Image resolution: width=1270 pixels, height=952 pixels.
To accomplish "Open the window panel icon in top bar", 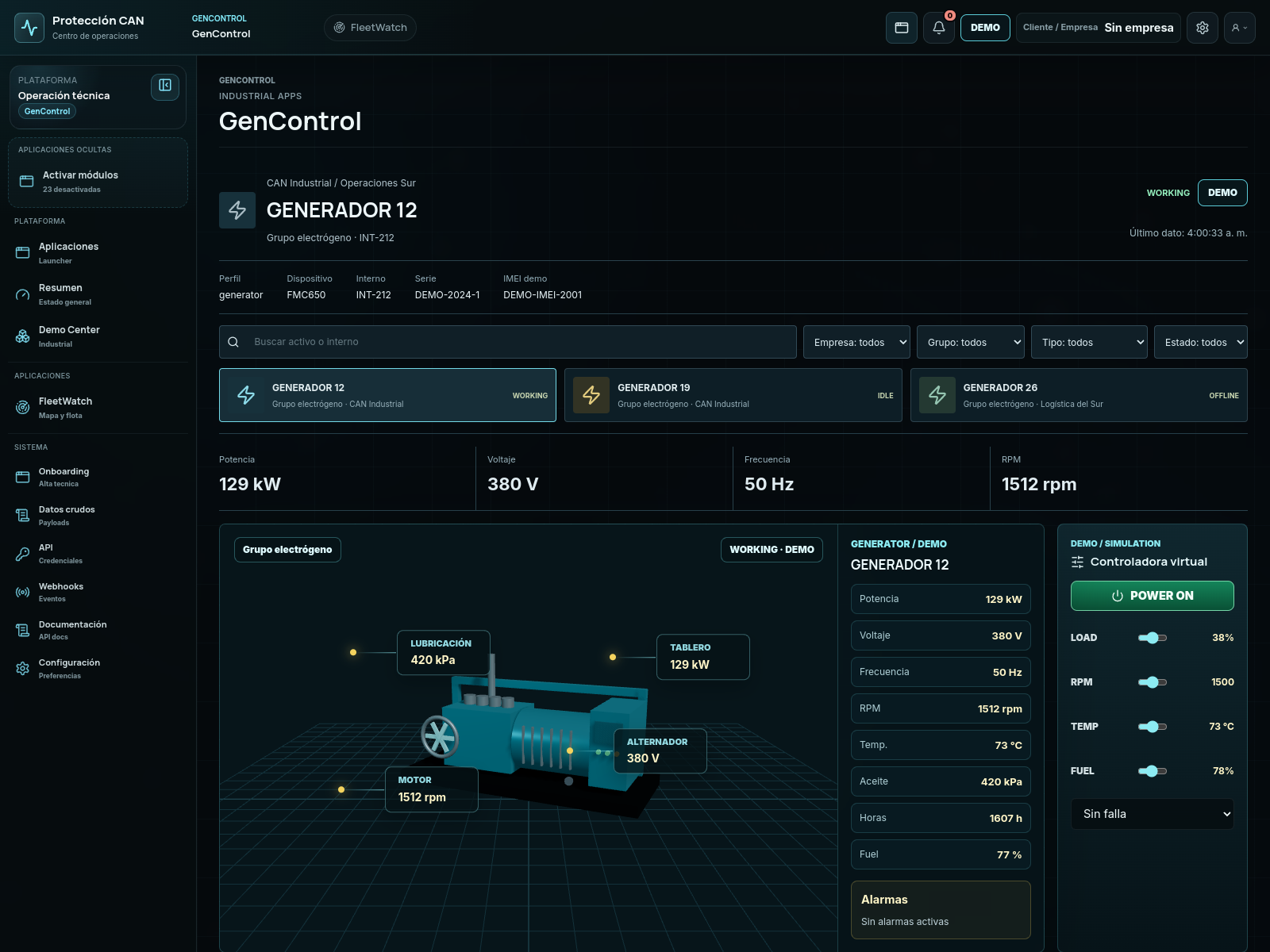I will tap(902, 28).
